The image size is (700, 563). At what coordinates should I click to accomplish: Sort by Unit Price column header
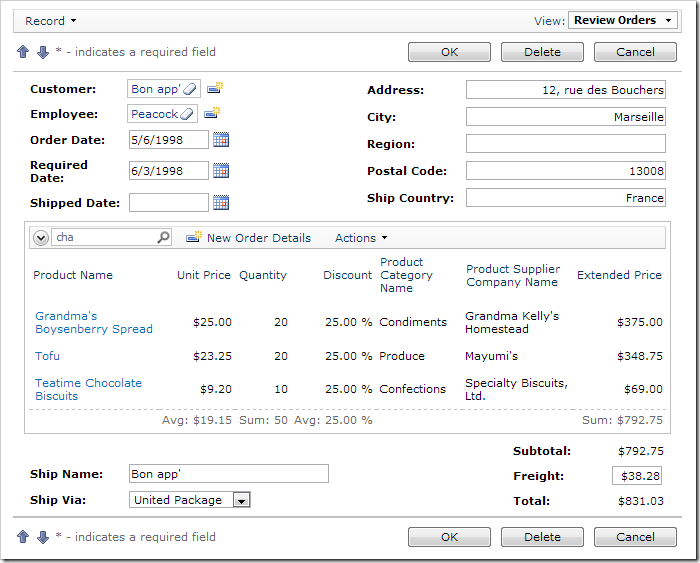(204, 275)
